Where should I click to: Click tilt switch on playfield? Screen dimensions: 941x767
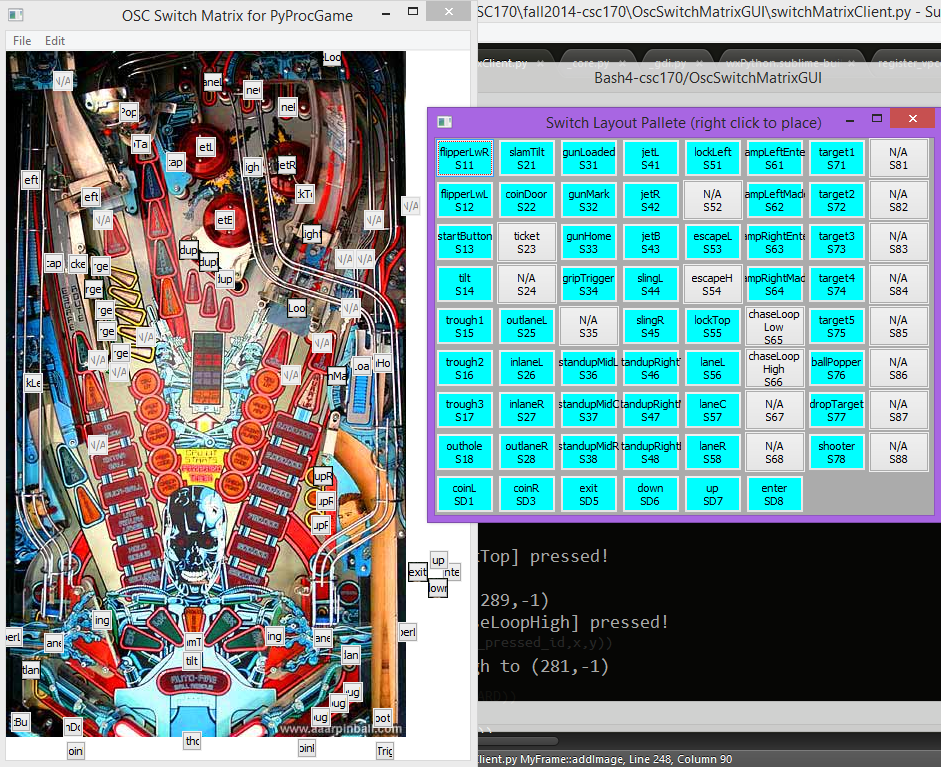191,661
